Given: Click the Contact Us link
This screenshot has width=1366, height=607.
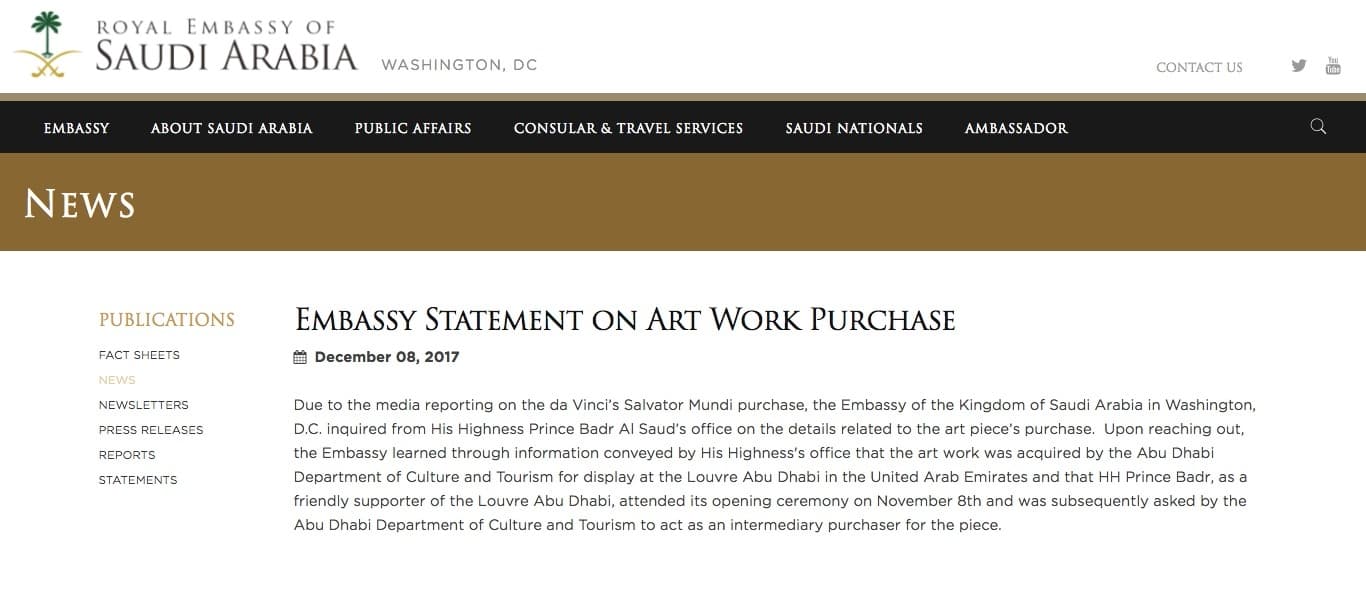Looking at the screenshot, I should [x=1199, y=68].
